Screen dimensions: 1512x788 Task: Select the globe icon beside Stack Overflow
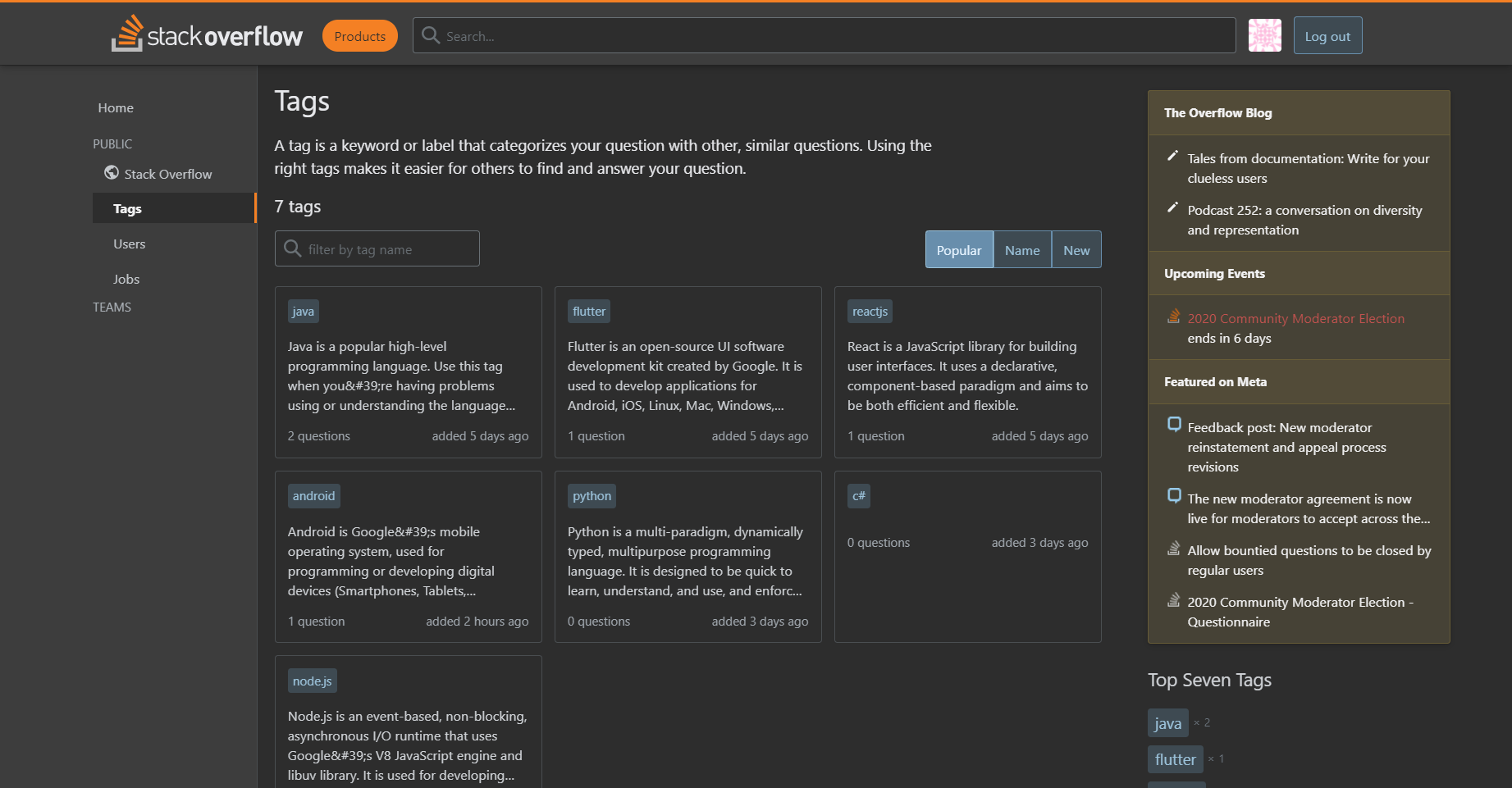click(111, 173)
